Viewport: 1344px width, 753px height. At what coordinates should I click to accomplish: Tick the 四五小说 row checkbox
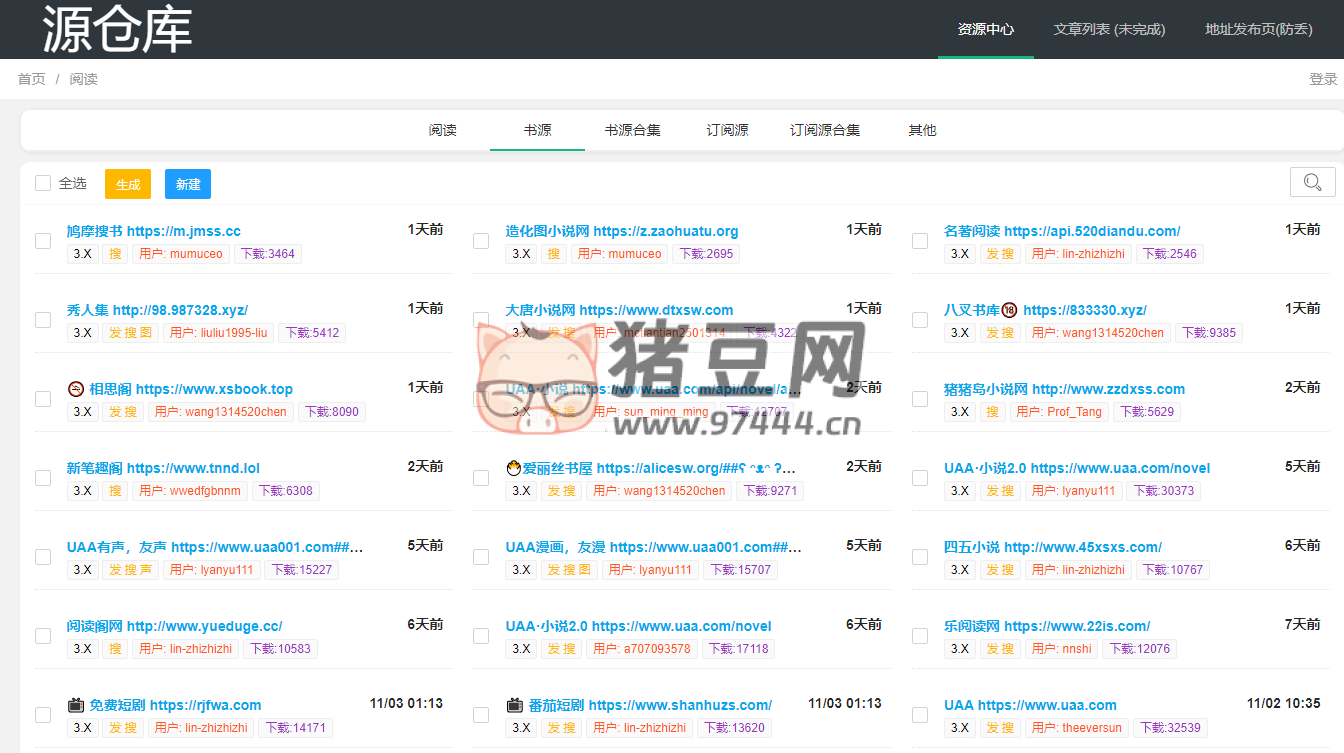920,557
